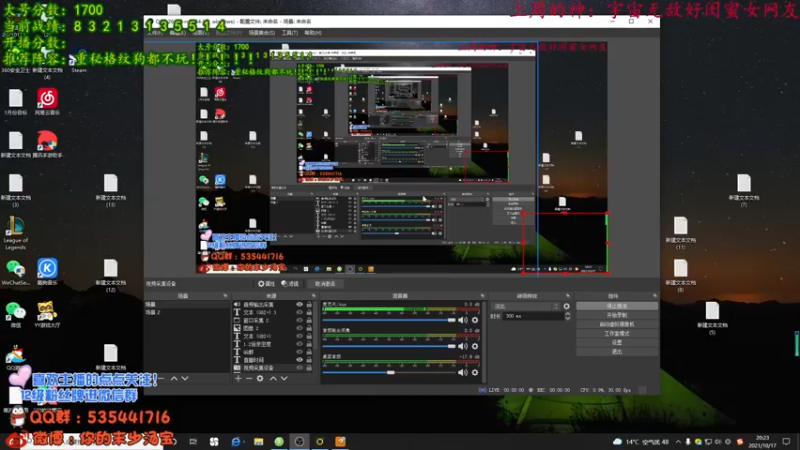Open the 工具(T) menu
This screenshot has width=800, height=450.
290,33
